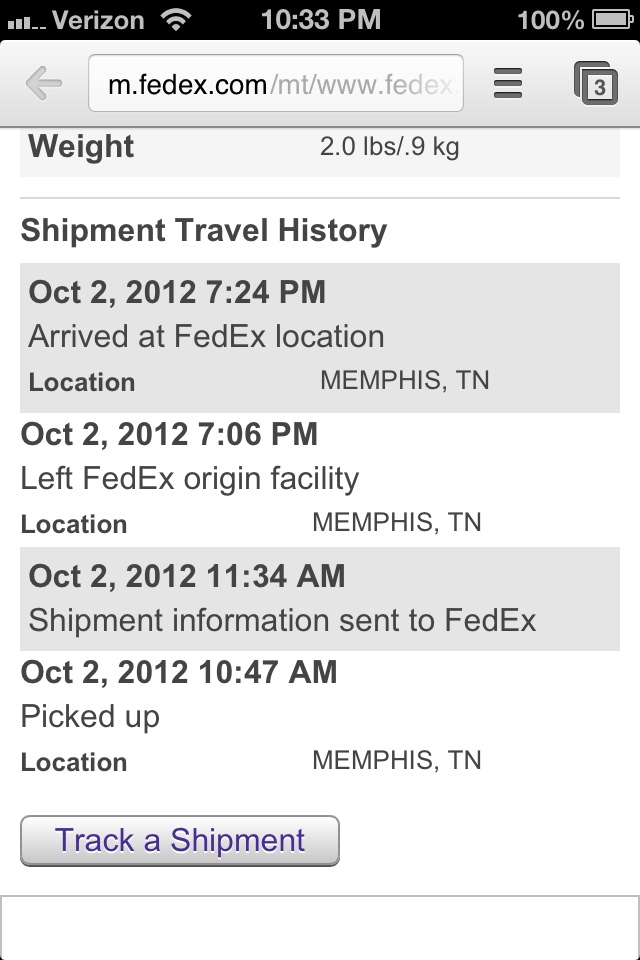This screenshot has height=960, width=640.
Task: Focus the m.fedex.com address bar
Action: (x=276, y=83)
